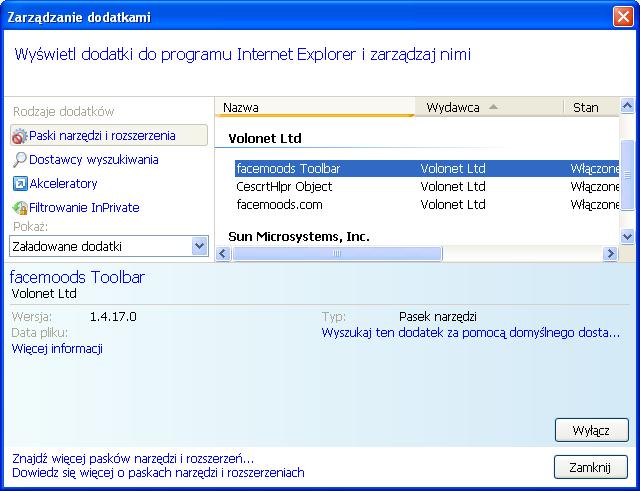This screenshot has width=640, height=491.
Task: Open Dowiedz się więcej o paskach link
Action: (x=158, y=473)
